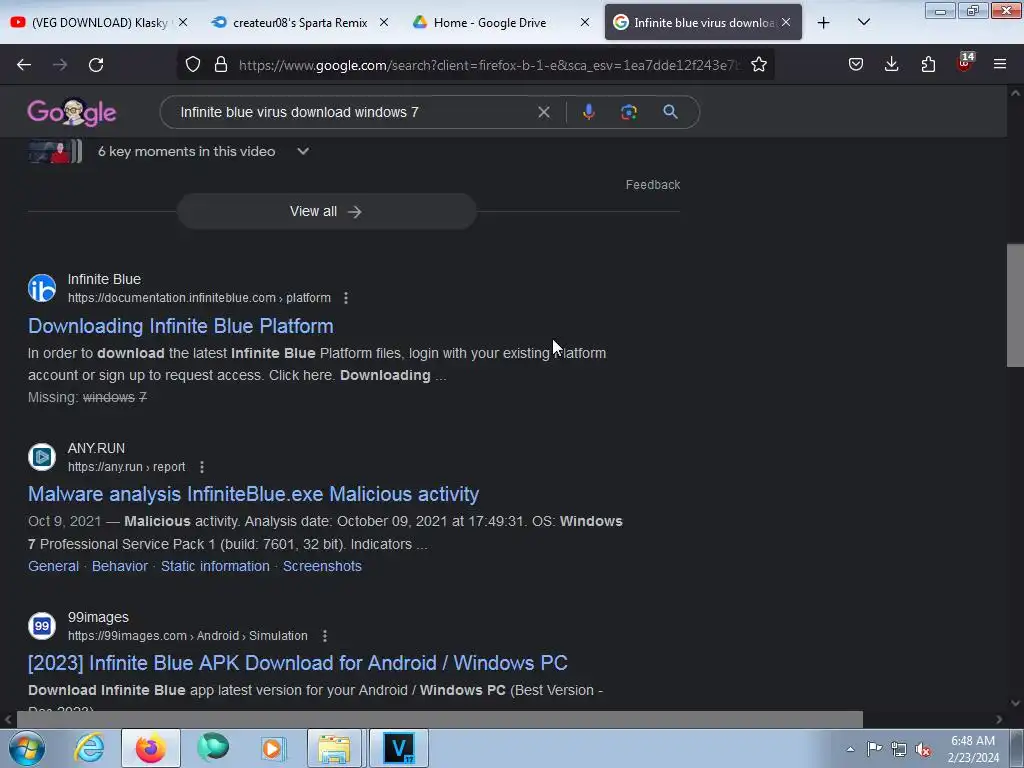
Task: Open the Screenshots sitelink
Action: coord(322,566)
